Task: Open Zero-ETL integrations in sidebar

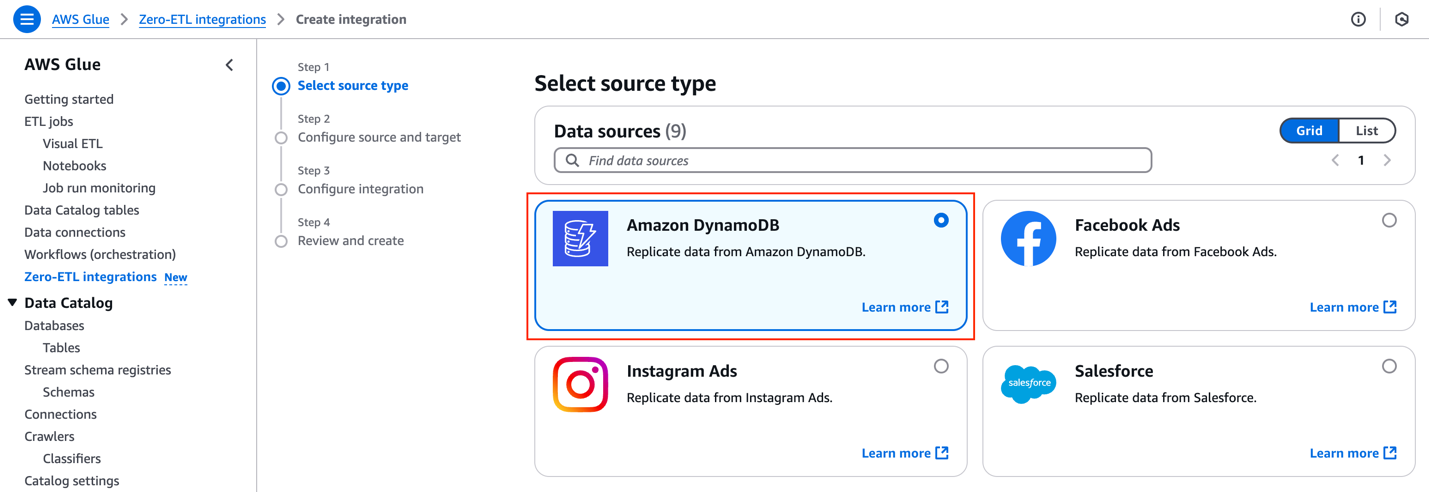Action: point(90,277)
